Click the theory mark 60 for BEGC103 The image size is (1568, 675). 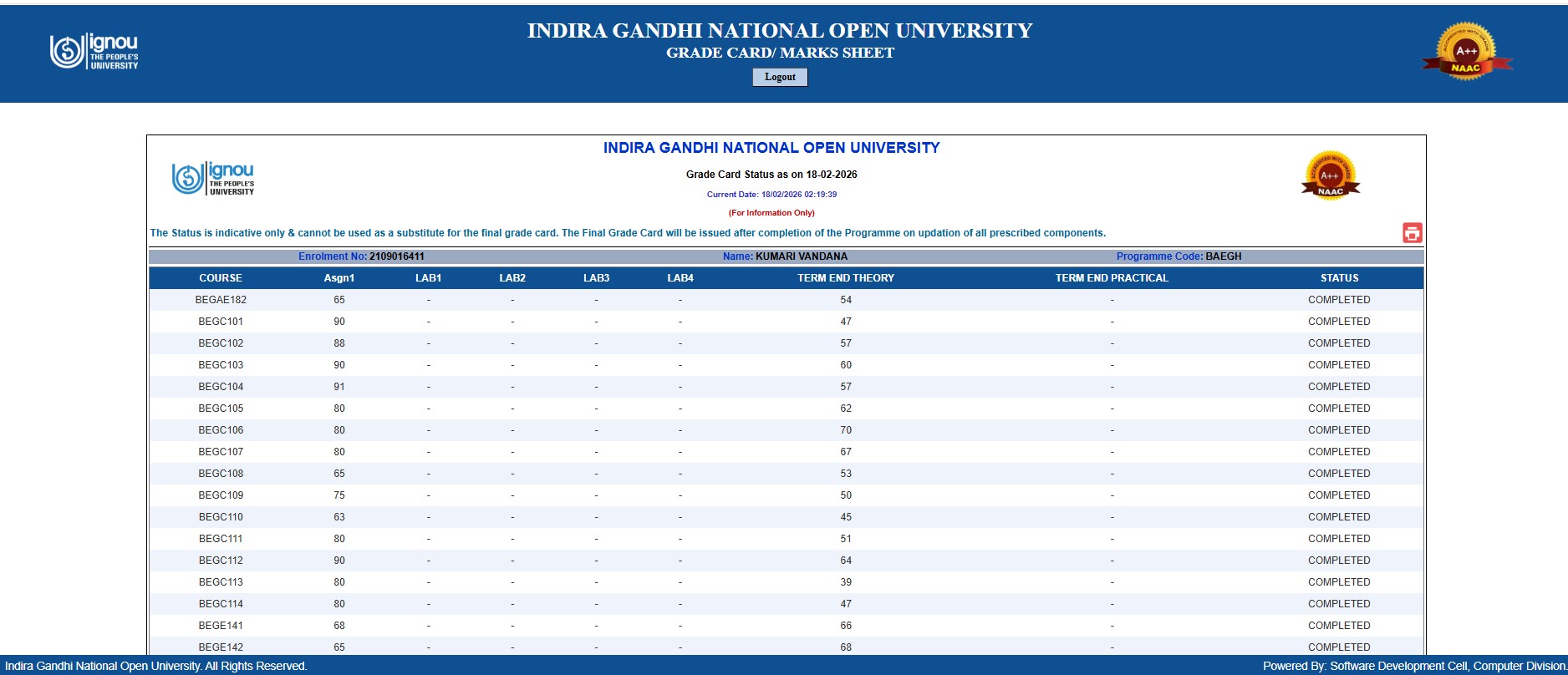846,365
